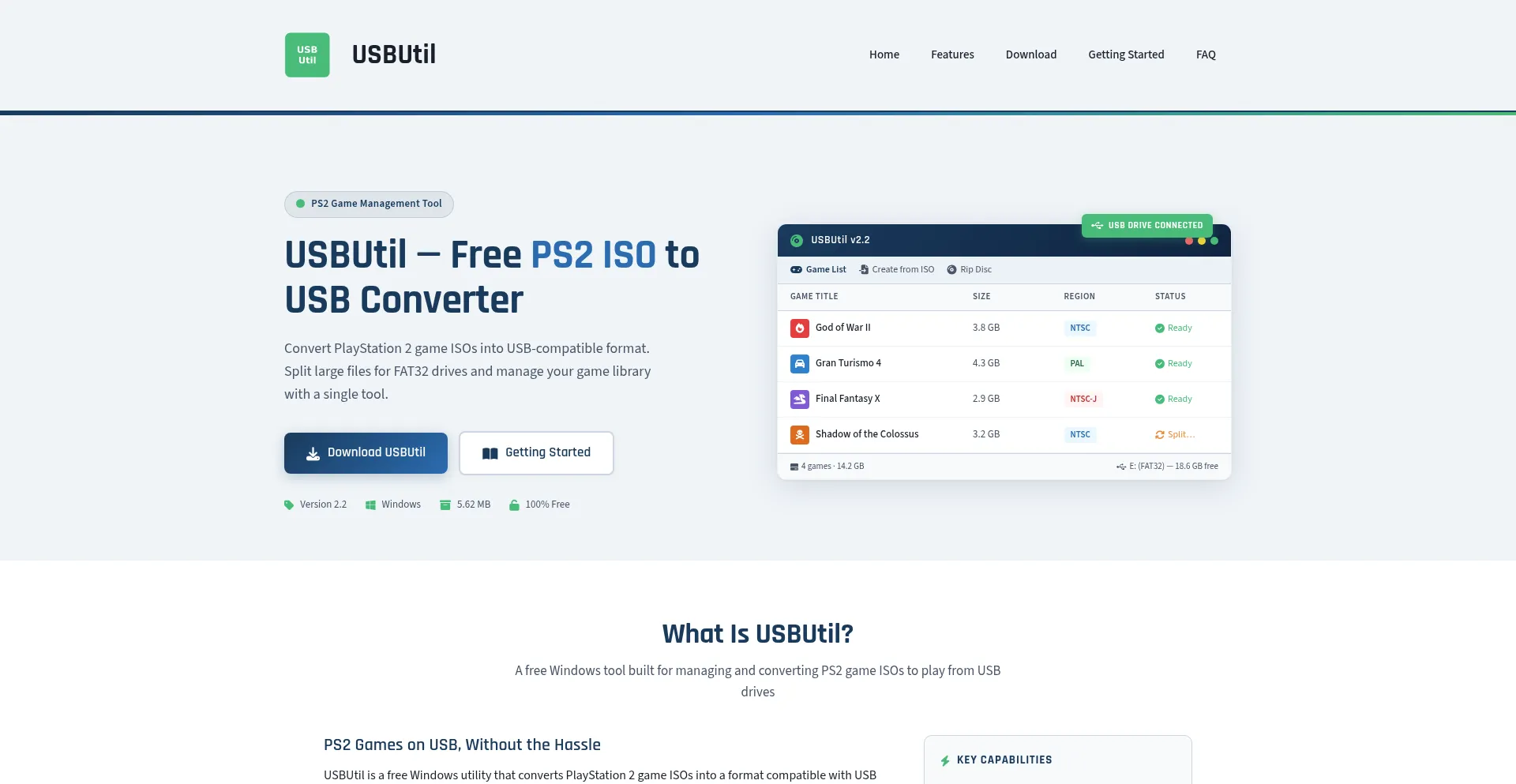Open the FAQ nav link

1206,54
